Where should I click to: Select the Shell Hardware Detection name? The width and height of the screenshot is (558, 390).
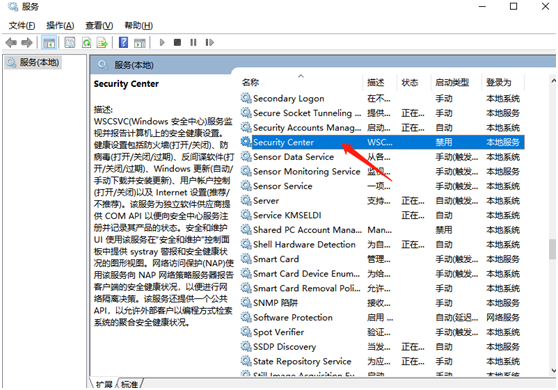(x=304, y=244)
